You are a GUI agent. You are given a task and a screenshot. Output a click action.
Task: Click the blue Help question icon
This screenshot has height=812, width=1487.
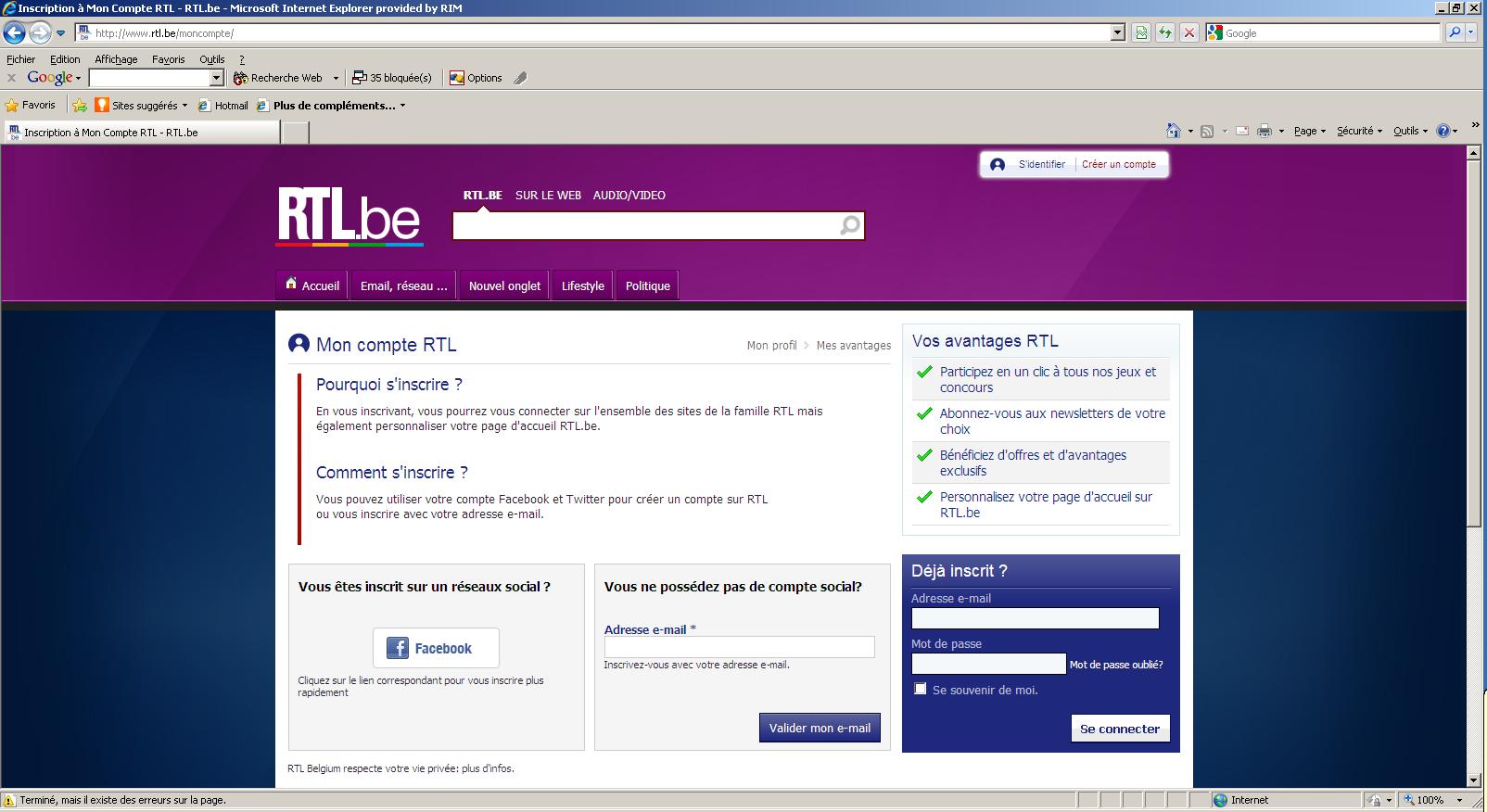pyautogui.click(x=1443, y=131)
